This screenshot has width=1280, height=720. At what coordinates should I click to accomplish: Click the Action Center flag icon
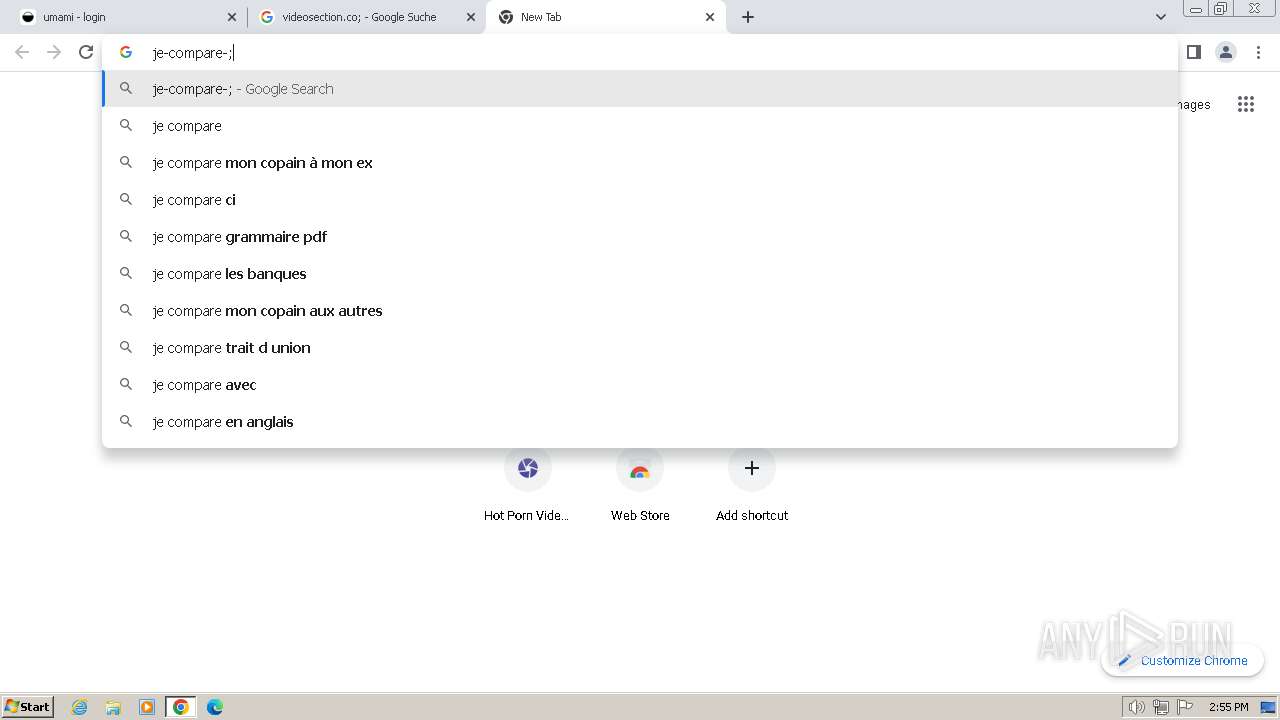click(1185, 707)
